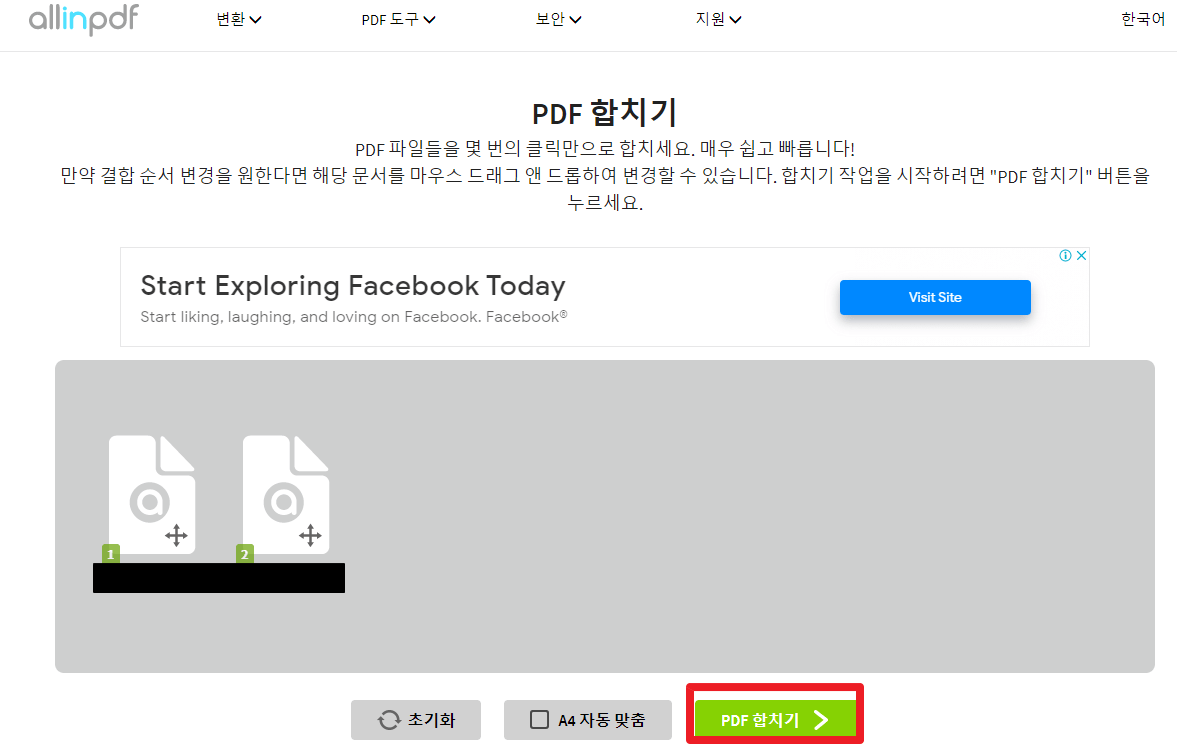Screen dimensions: 1177x749
Task: Click the 초기화 reset button
Action: 416,720
